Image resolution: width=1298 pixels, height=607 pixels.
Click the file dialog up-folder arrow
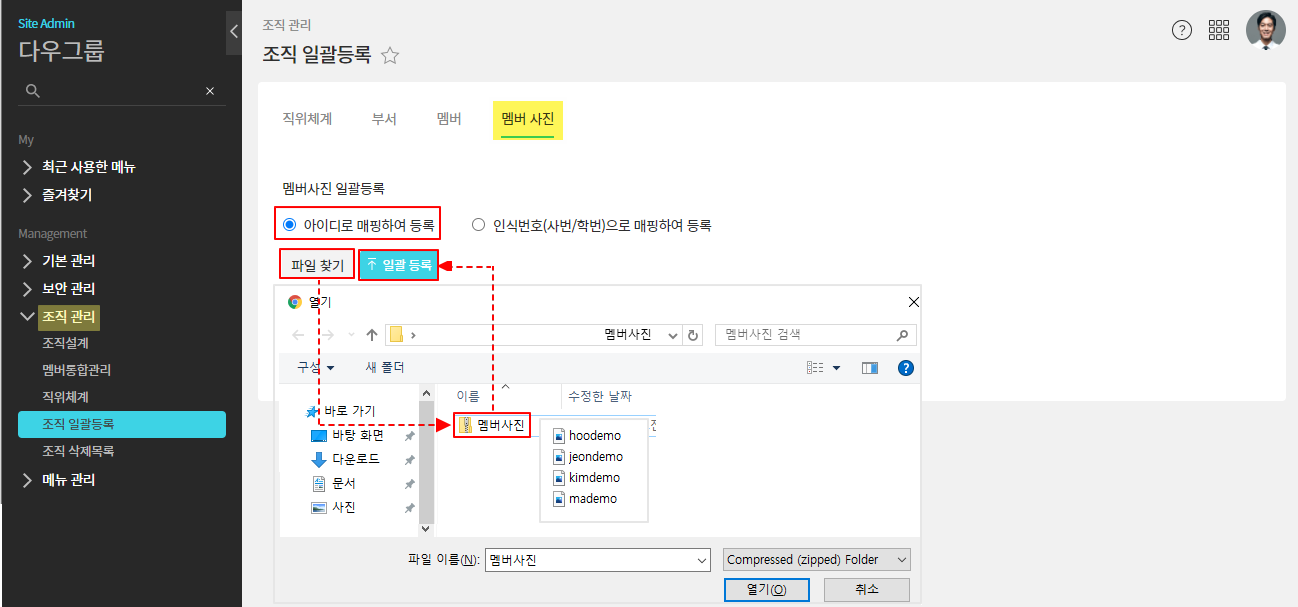tap(372, 335)
